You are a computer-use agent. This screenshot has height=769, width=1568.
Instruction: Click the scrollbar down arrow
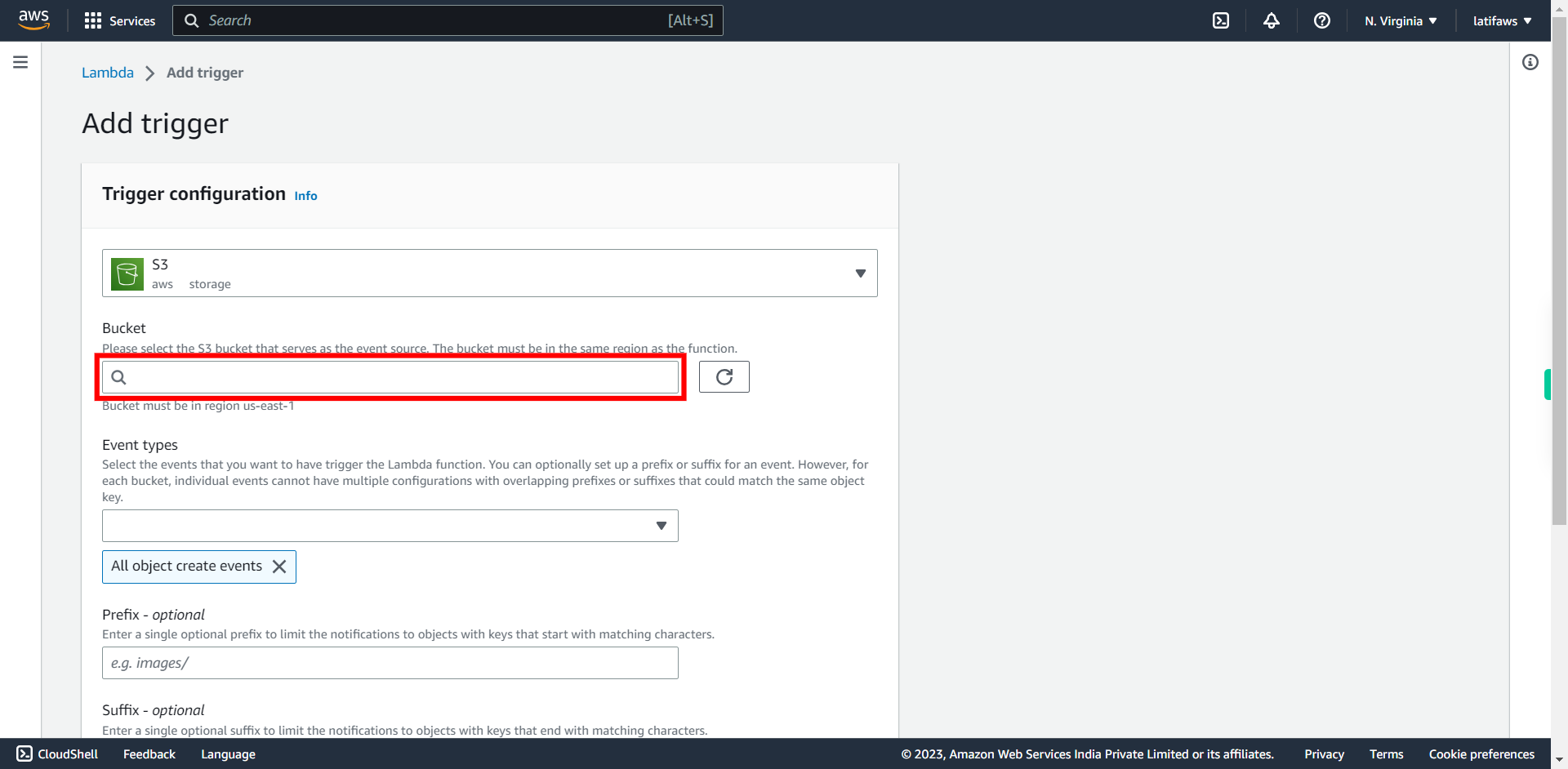point(1559,760)
